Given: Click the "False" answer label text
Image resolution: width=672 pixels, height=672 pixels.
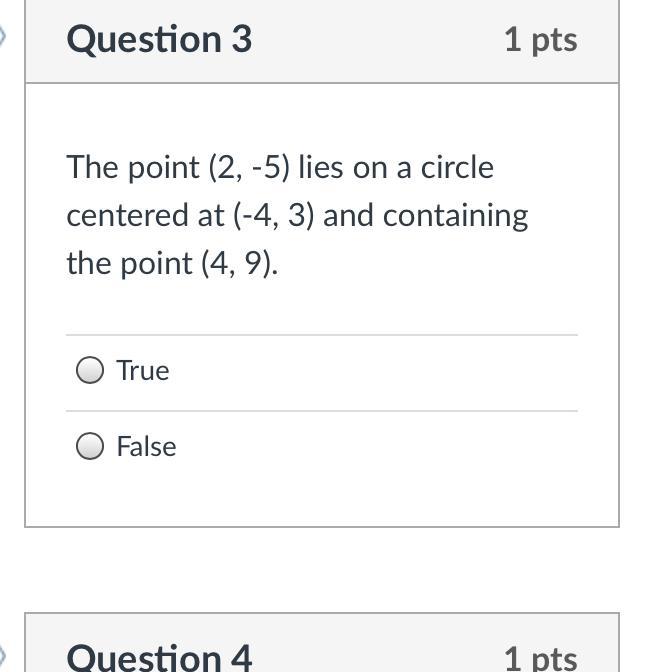Looking at the screenshot, I should [x=146, y=446].
